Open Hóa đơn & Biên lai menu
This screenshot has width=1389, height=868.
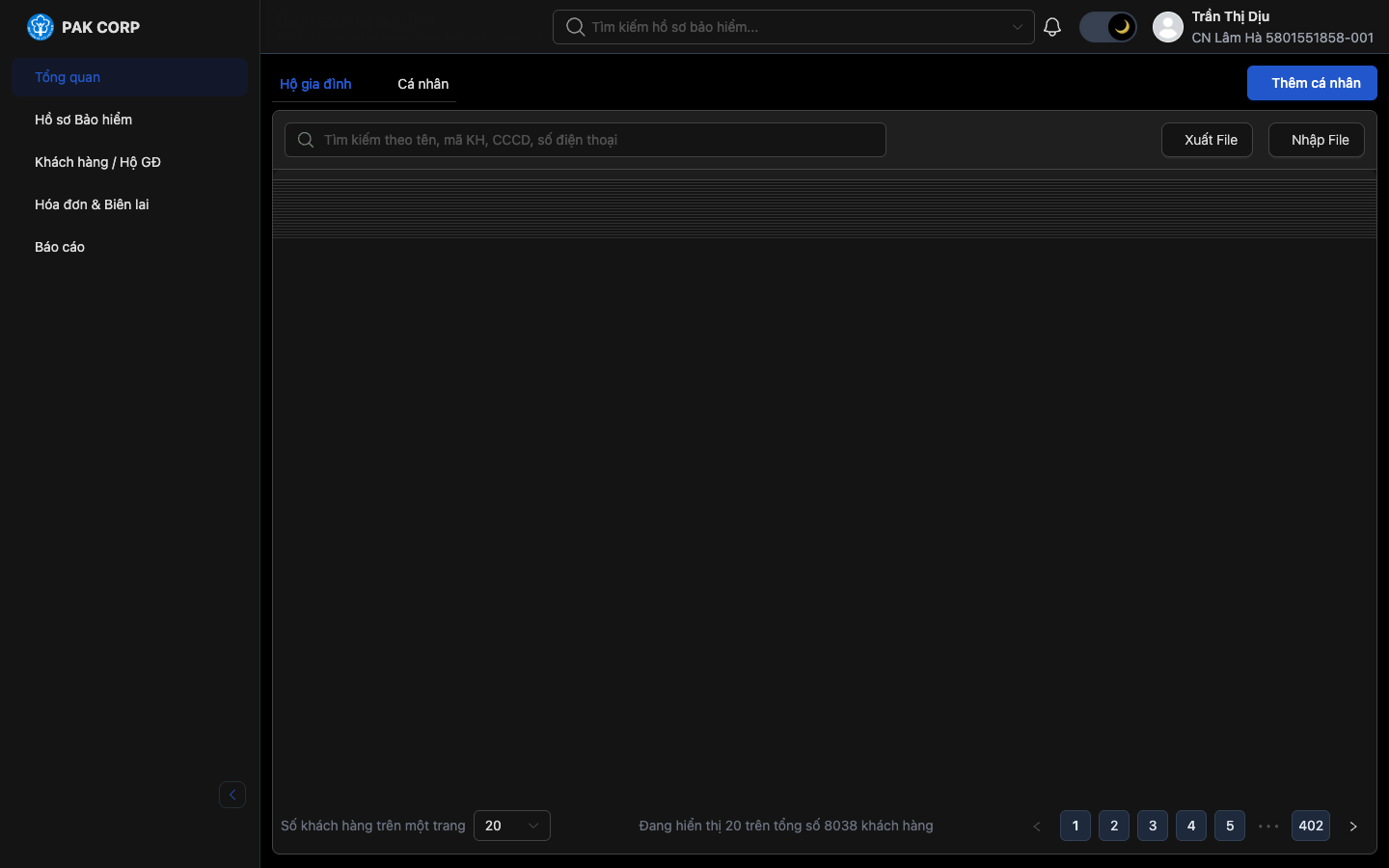[x=130, y=204]
